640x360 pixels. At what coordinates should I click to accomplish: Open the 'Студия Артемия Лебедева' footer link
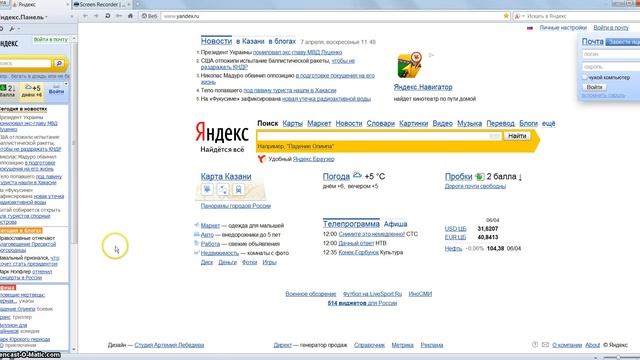pyautogui.click(x=169, y=345)
